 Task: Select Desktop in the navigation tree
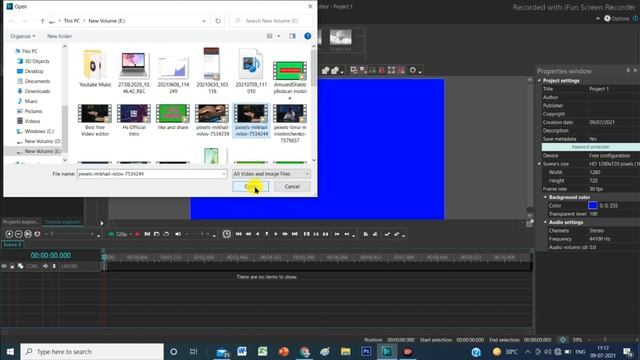(x=30, y=71)
